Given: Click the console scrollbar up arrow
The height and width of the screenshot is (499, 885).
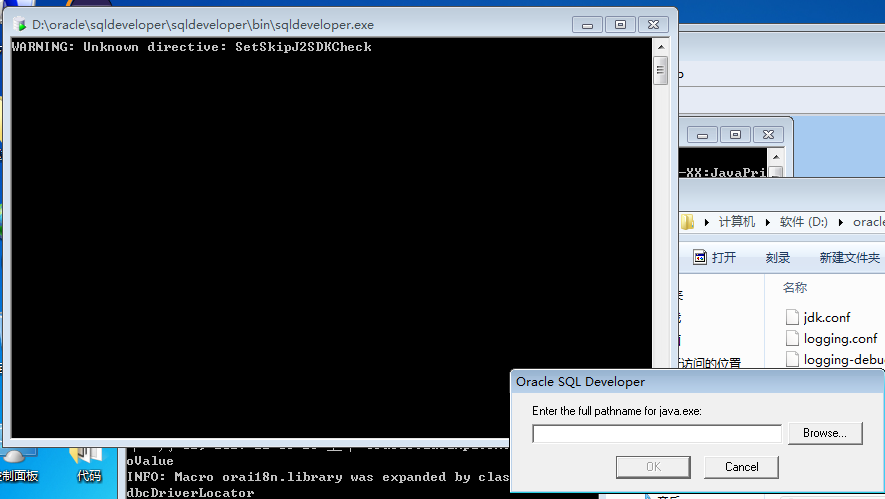Looking at the screenshot, I should click(x=660, y=47).
